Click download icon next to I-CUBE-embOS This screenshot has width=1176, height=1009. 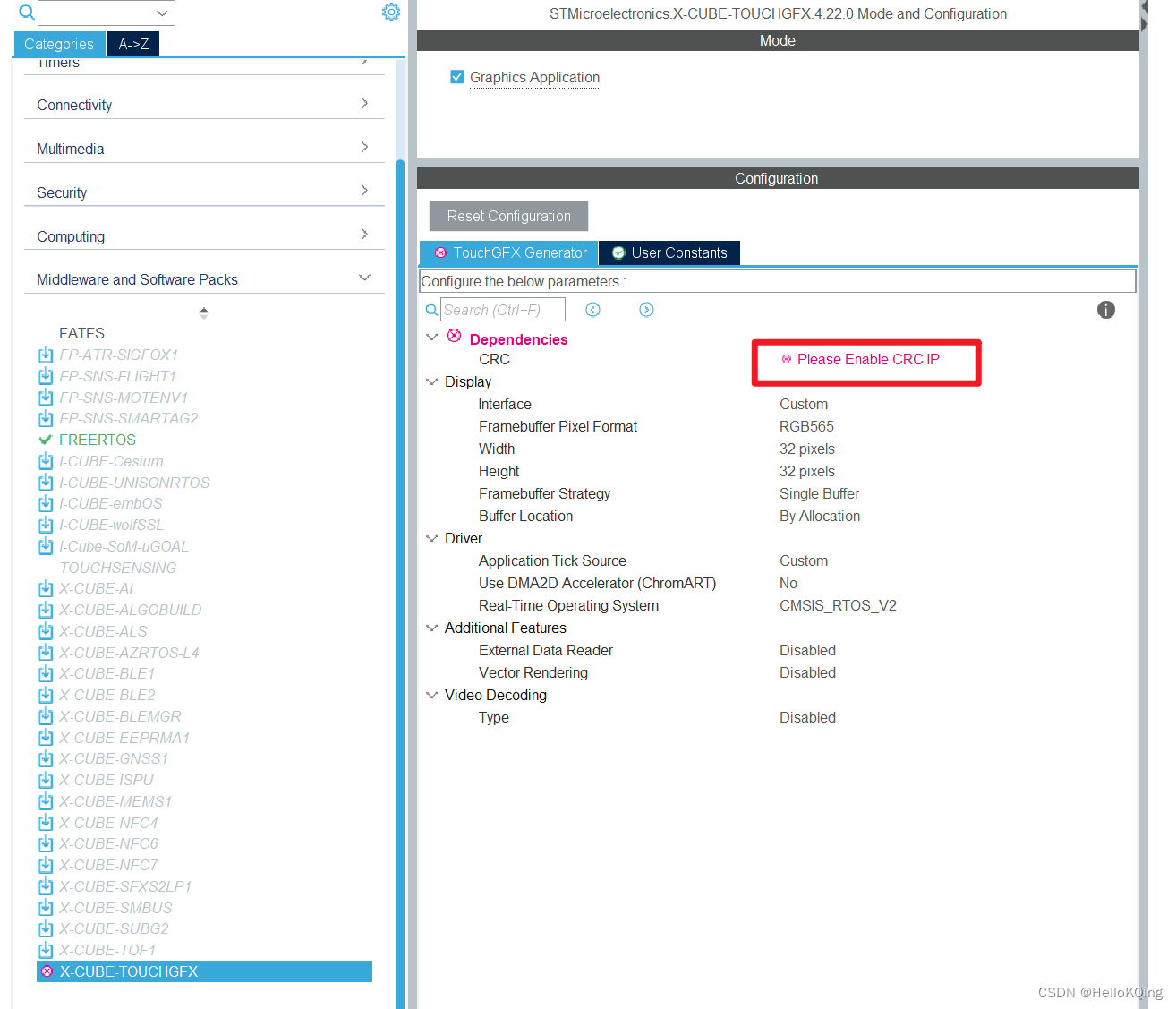[46, 503]
